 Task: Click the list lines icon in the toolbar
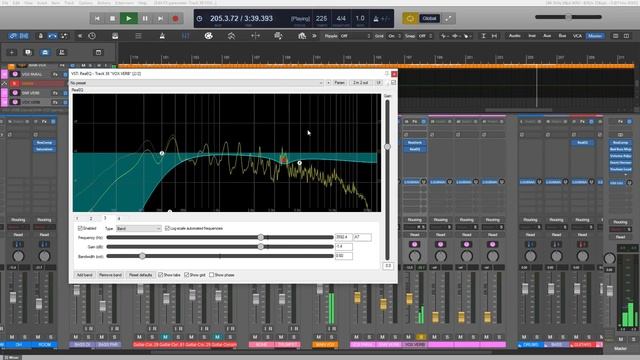[138, 36]
